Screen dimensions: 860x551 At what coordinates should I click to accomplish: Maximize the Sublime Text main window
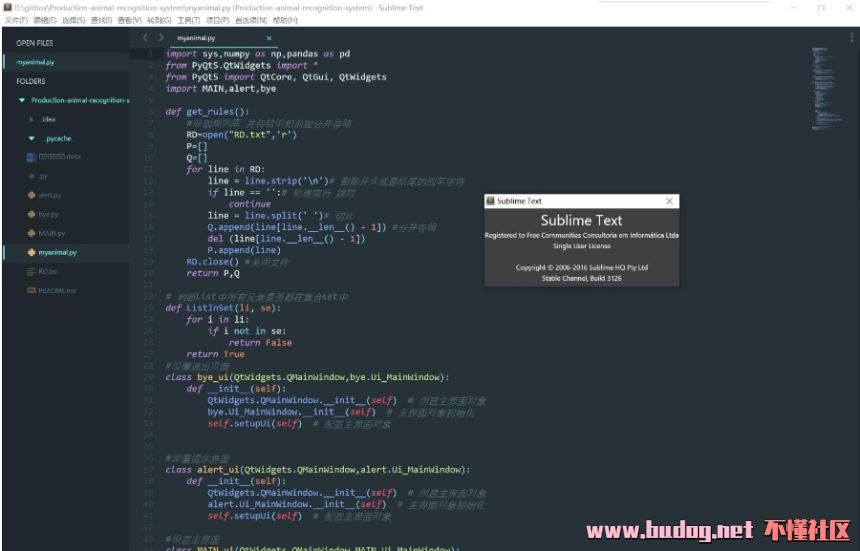[821, 8]
